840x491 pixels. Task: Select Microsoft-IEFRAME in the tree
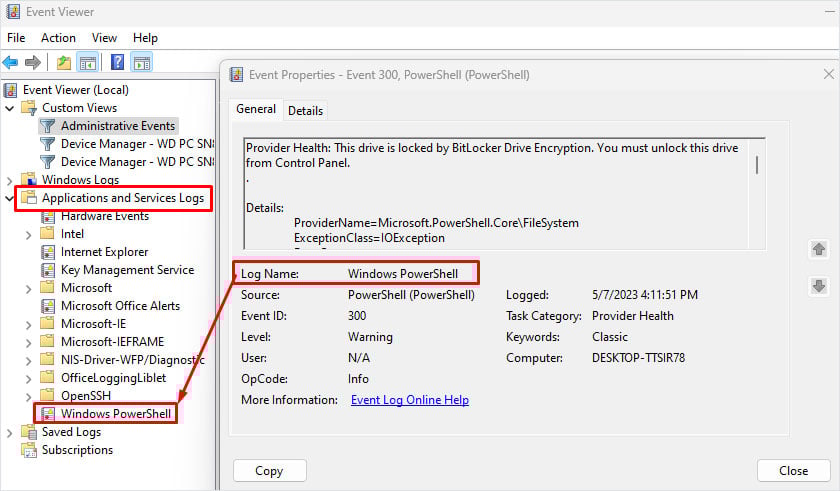point(112,342)
